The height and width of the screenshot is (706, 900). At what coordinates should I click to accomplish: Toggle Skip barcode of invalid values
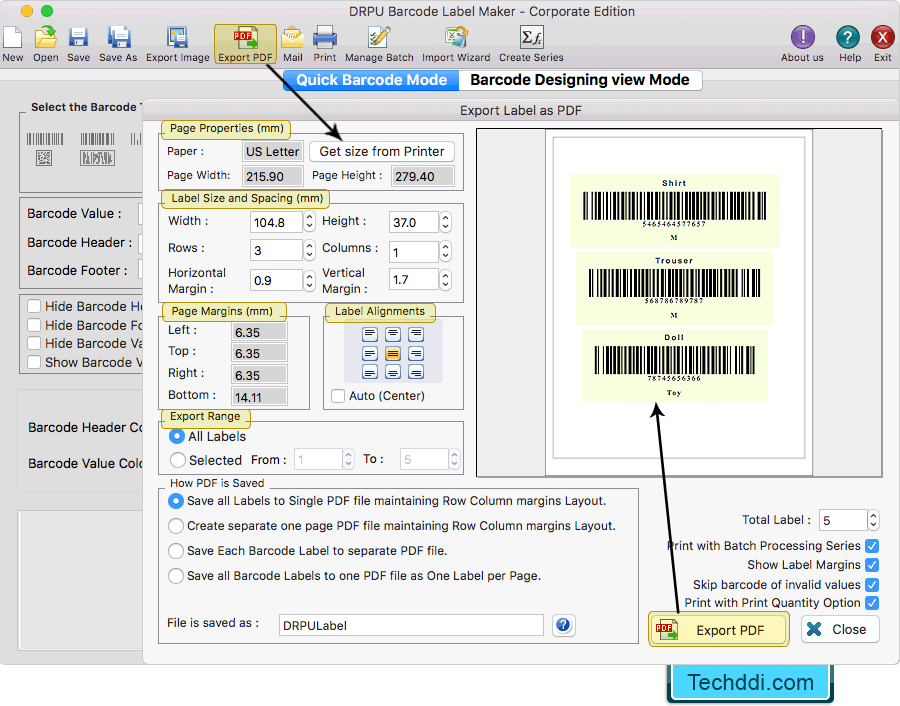click(x=872, y=585)
